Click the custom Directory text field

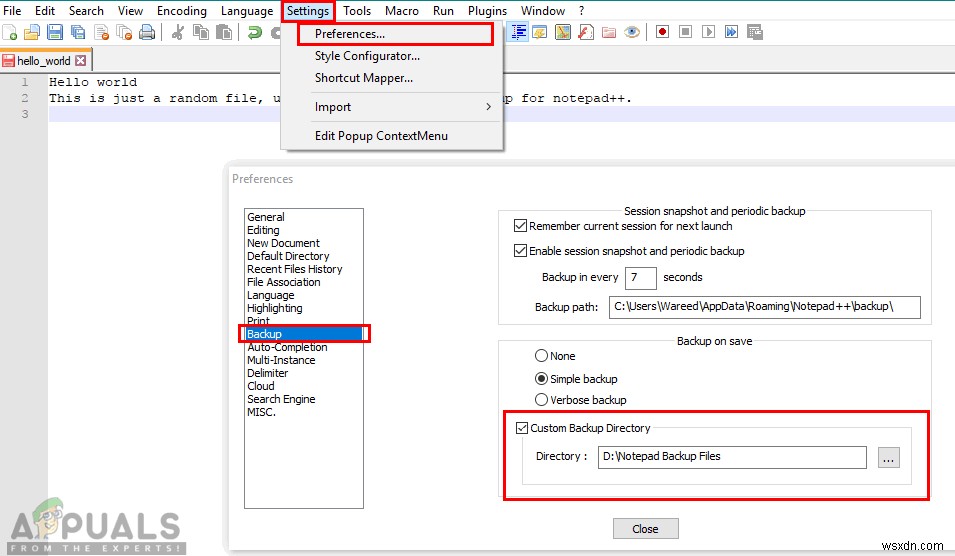[732, 457]
